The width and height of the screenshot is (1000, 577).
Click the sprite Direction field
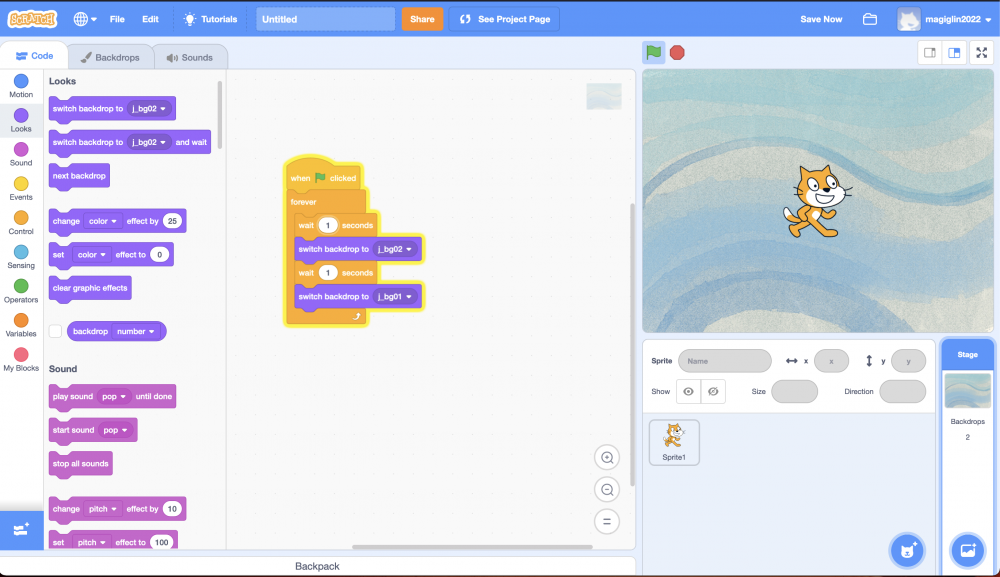click(902, 391)
